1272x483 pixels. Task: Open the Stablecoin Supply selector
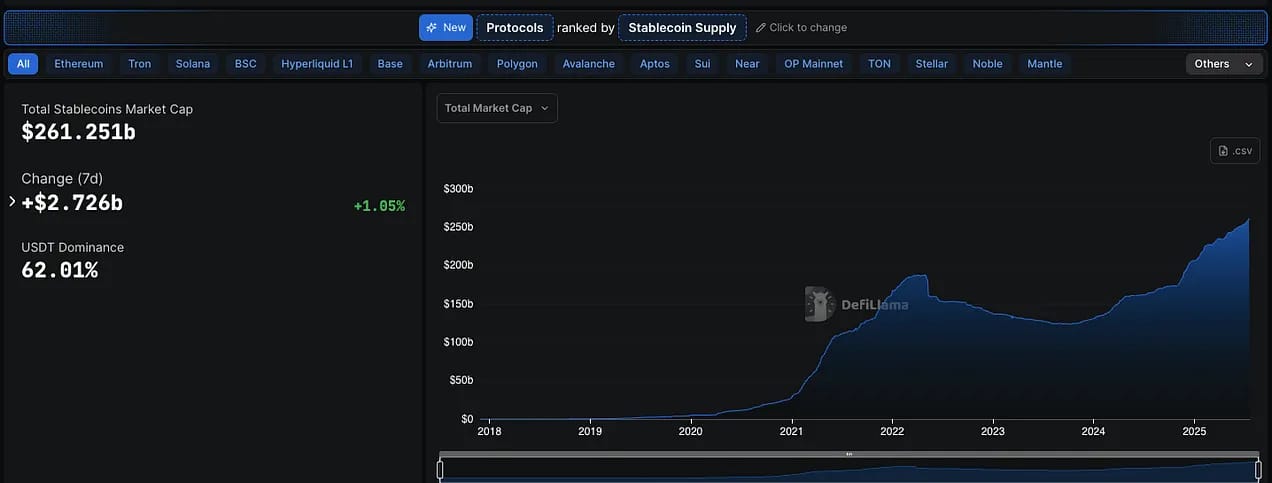(682, 28)
